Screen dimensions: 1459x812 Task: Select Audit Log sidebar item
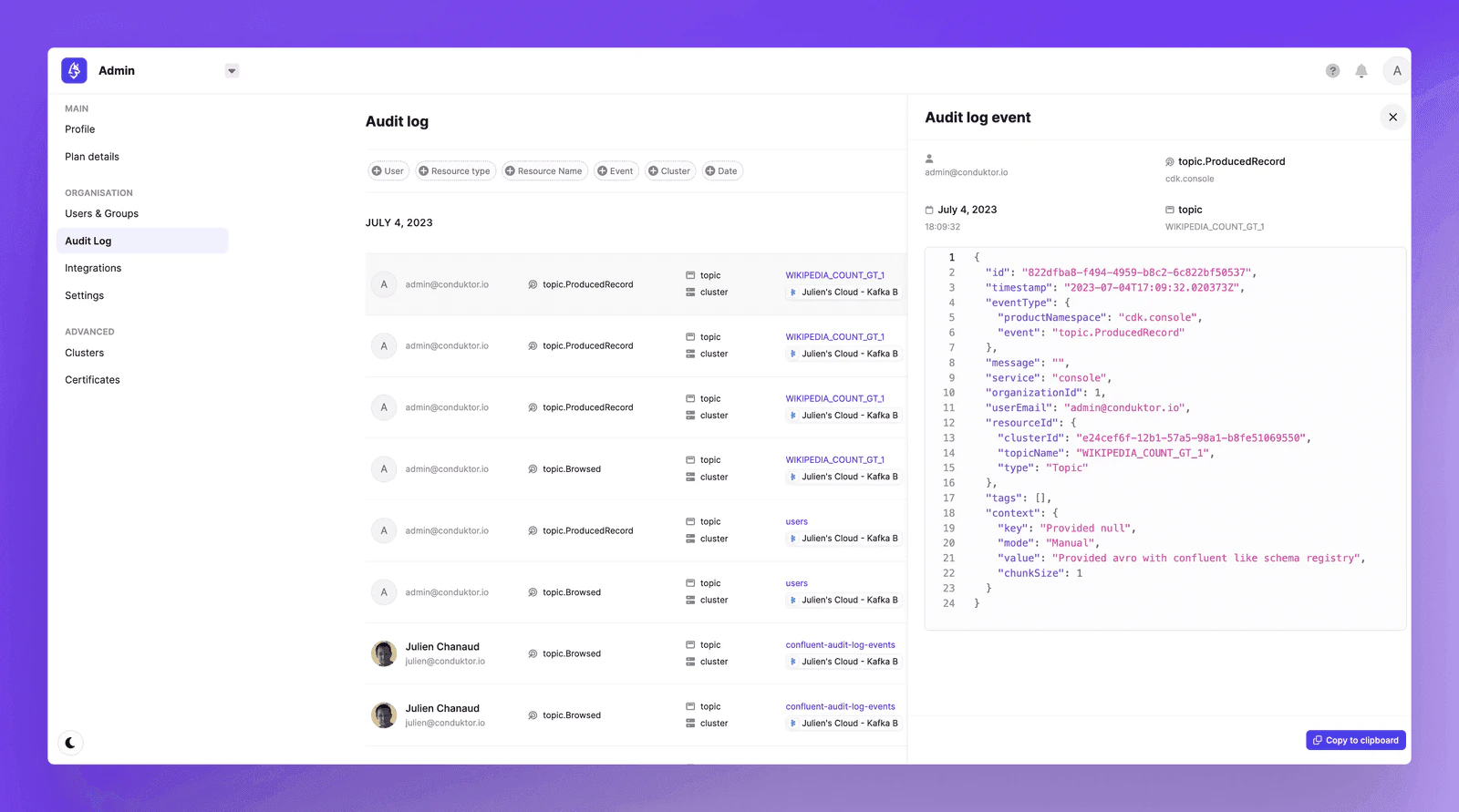[142, 241]
